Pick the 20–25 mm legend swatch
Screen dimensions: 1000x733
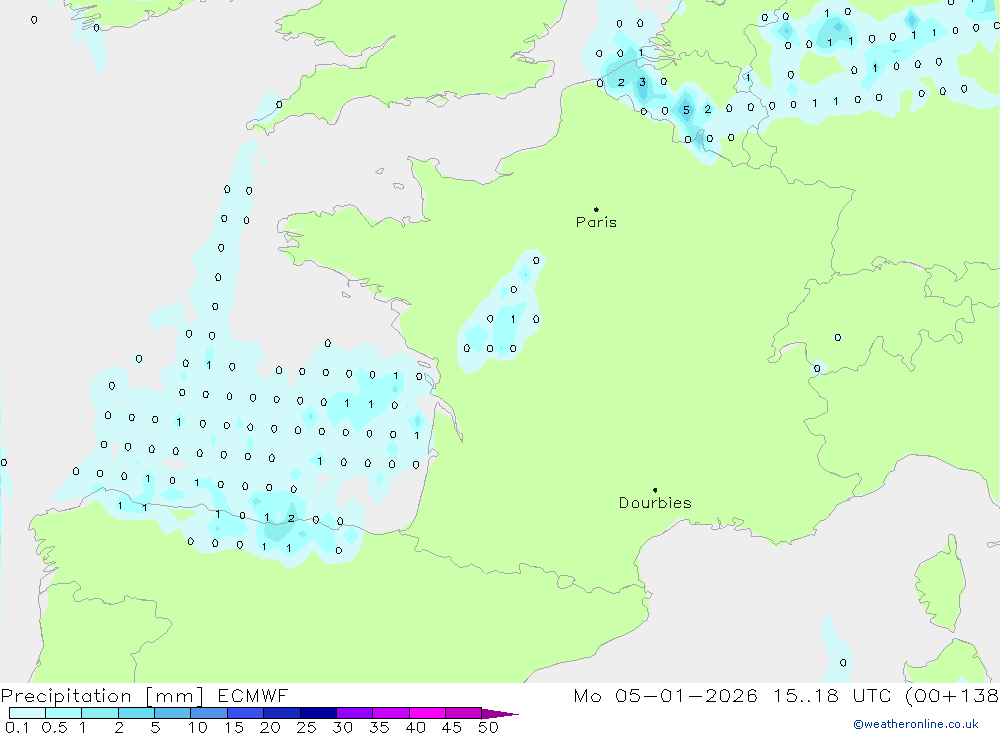282,713
